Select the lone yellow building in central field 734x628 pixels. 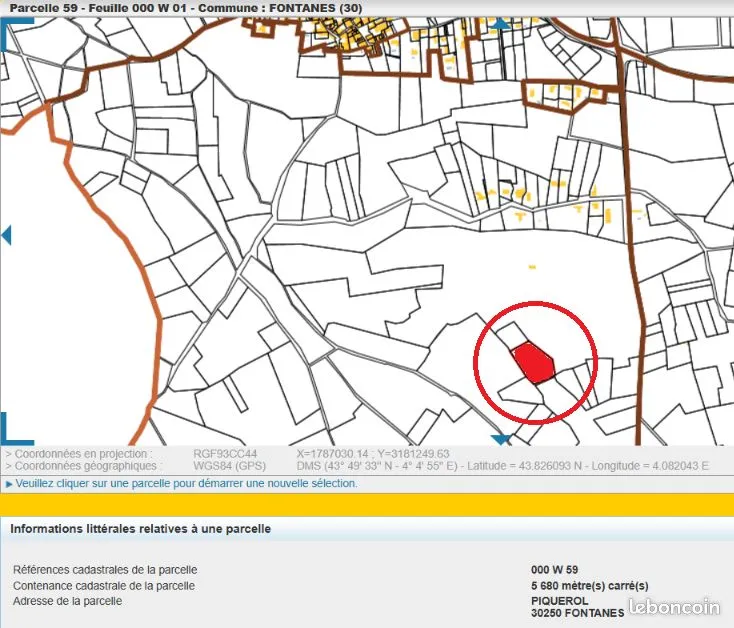pos(532,267)
